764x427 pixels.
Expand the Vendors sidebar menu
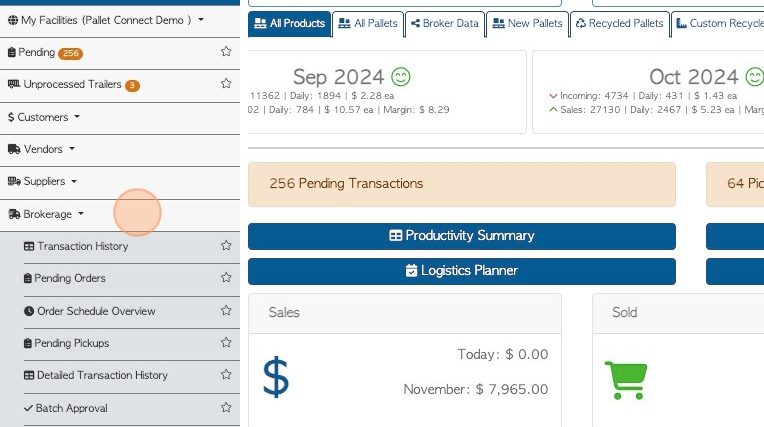pyautogui.click(x=41, y=149)
